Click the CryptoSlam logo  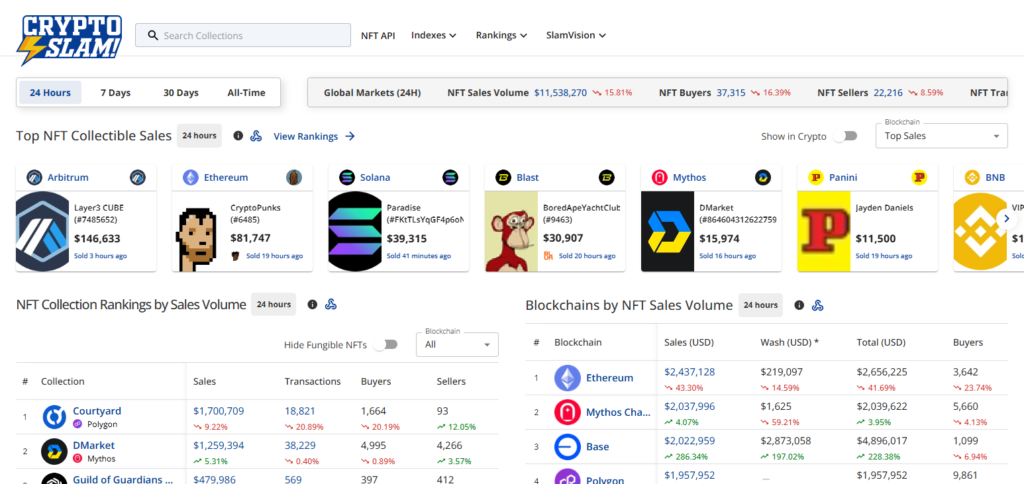[69, 39]
